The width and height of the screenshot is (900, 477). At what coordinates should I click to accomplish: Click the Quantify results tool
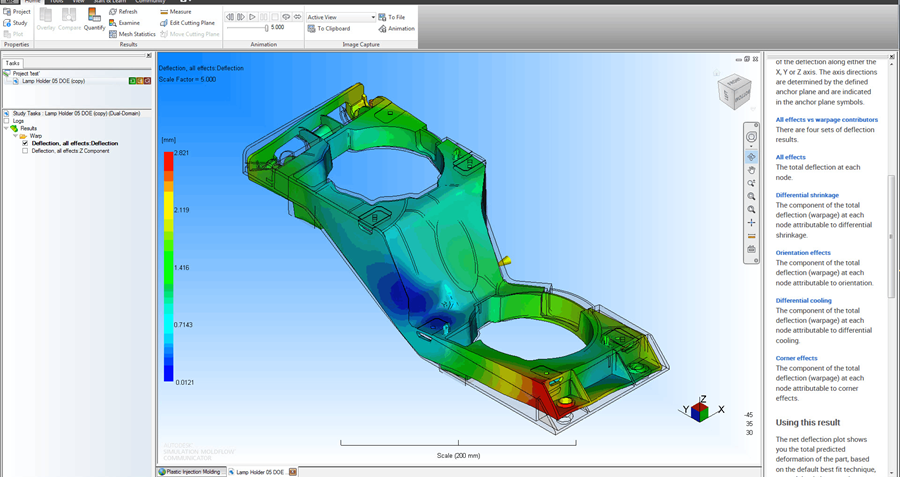click(x=94, y=19)
